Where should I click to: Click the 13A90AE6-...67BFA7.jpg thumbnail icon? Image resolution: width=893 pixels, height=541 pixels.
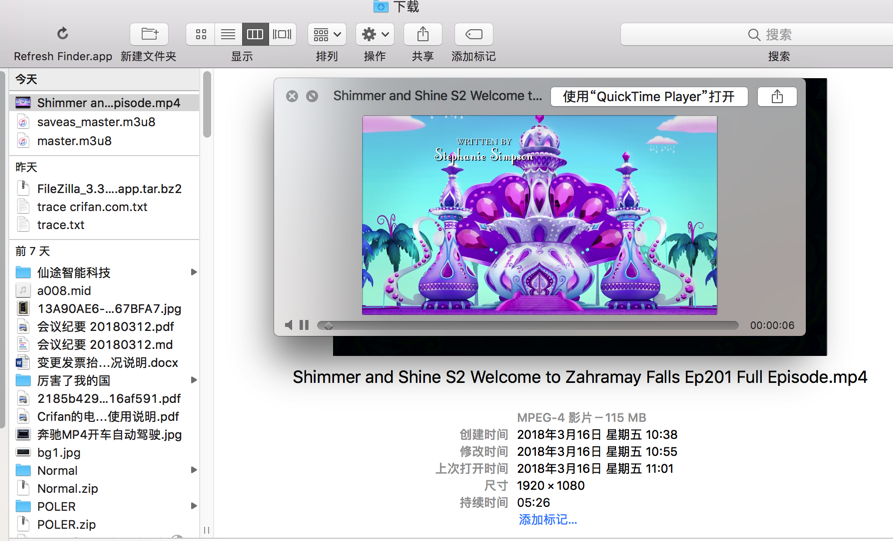tap(23, 308)
